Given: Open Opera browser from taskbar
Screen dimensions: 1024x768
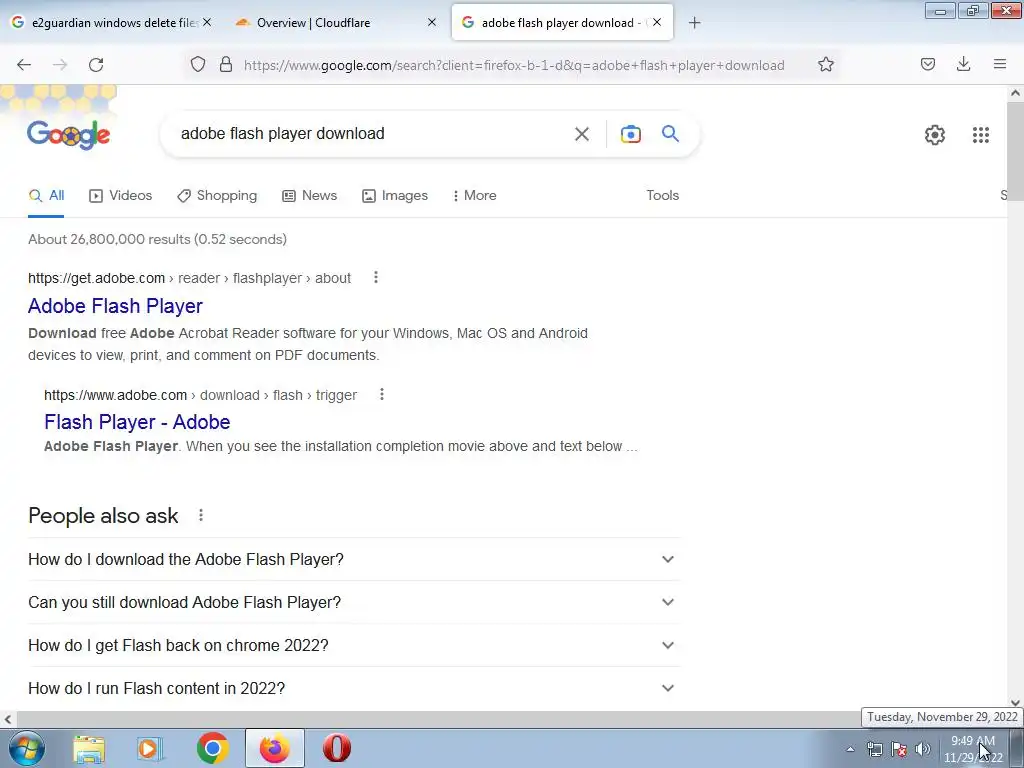Looking at the screenshot, I should click(x=337, y=748).
